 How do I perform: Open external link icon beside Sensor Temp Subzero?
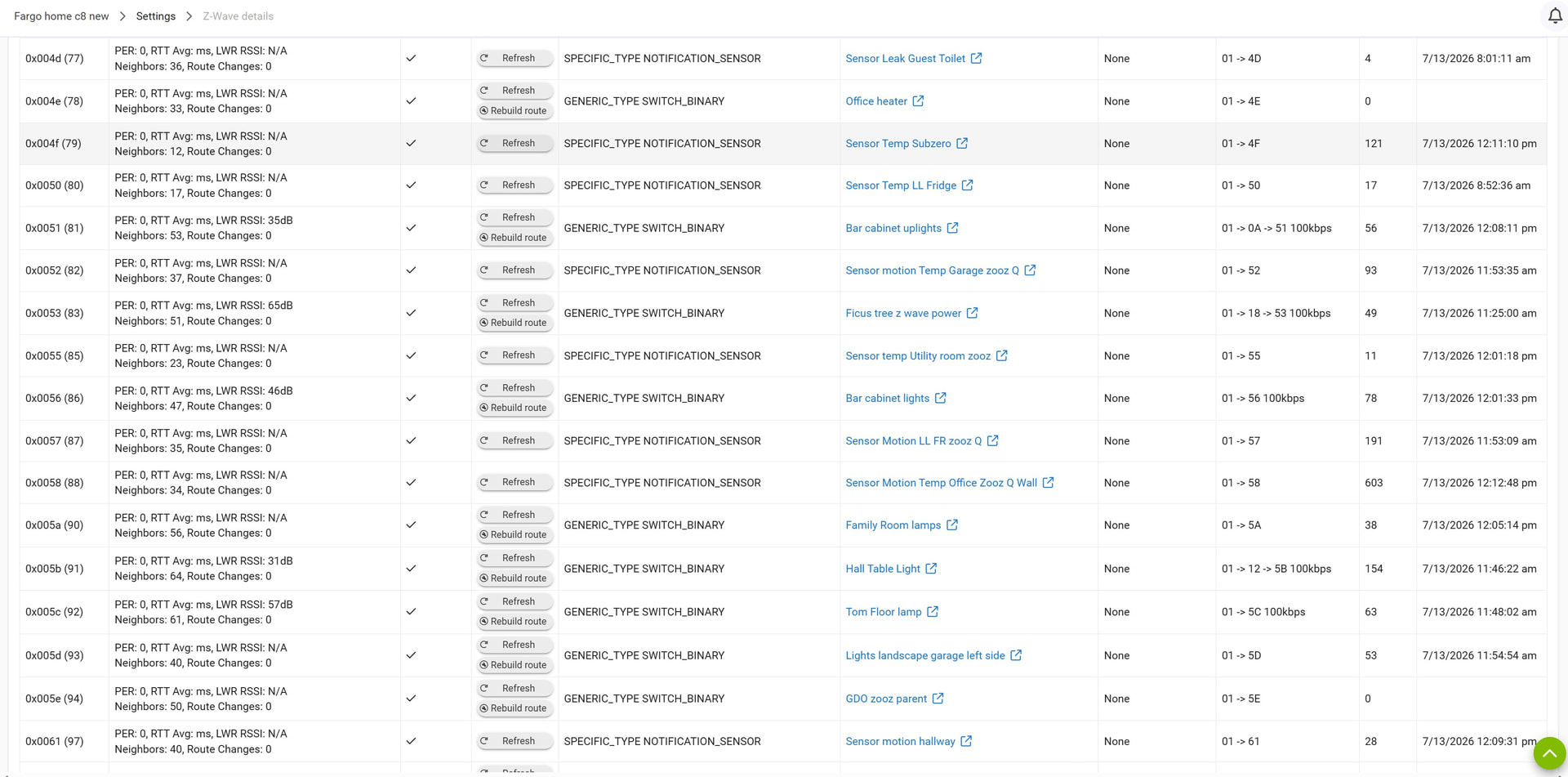pos(962,143)
